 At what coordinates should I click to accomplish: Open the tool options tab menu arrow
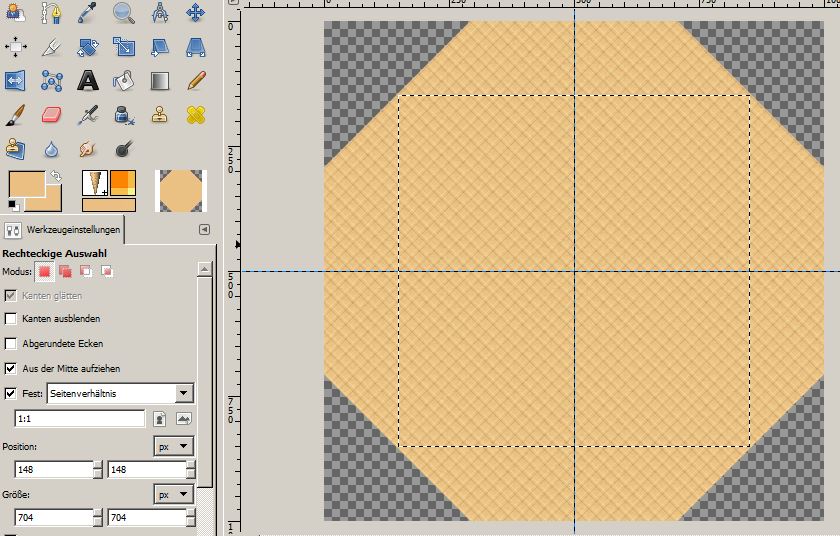click(x=204, y=229)
